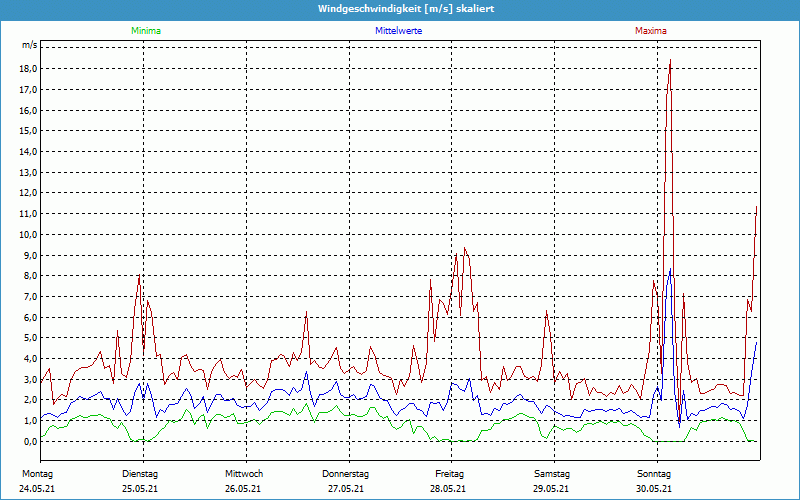Image resolution: width=800 pixels, height=500 pixels.
Task: Click the 0.0 y-axis value
Action: pos(30,441)
